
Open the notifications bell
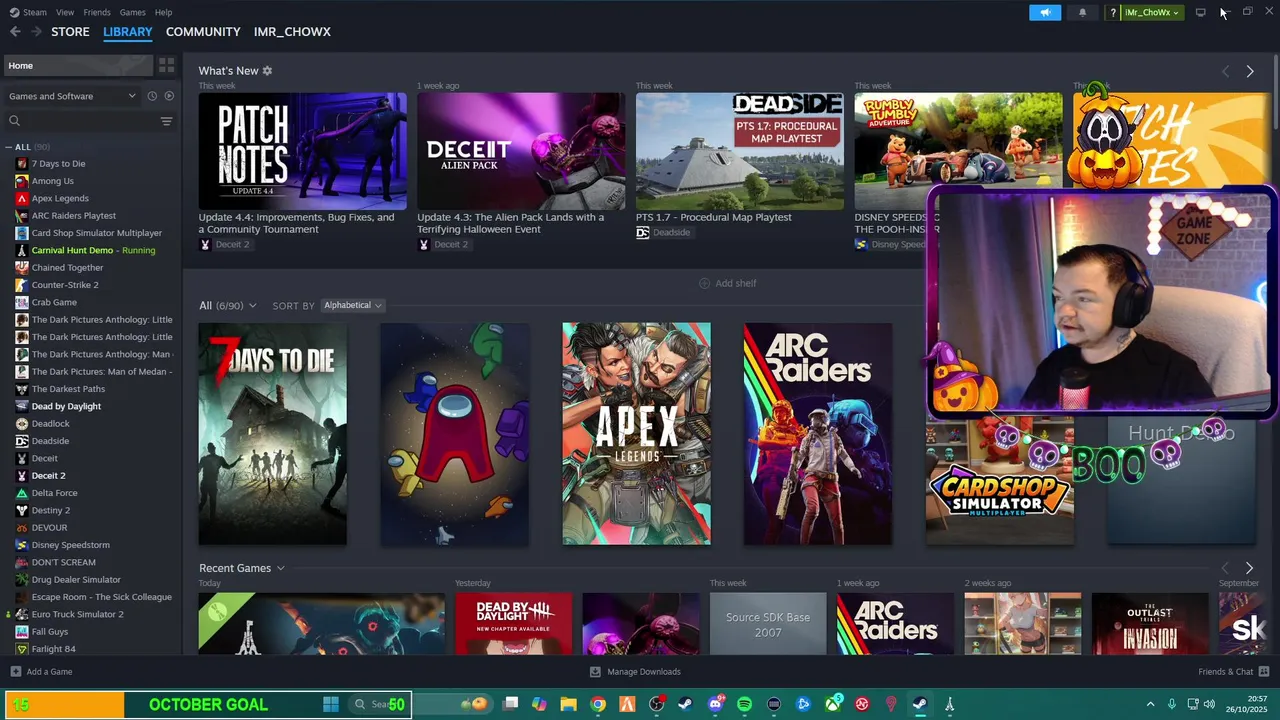1082,12
